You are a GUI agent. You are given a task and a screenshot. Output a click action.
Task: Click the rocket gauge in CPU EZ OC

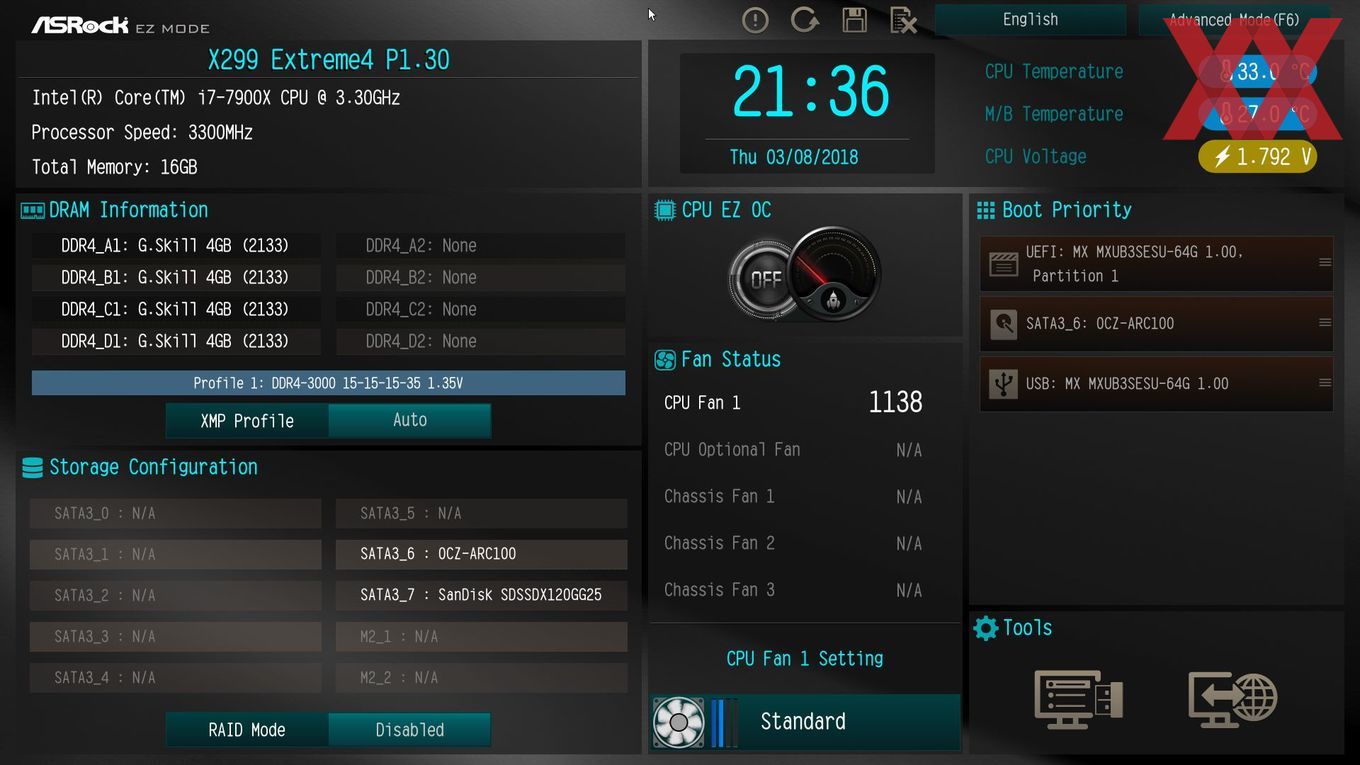835,273
